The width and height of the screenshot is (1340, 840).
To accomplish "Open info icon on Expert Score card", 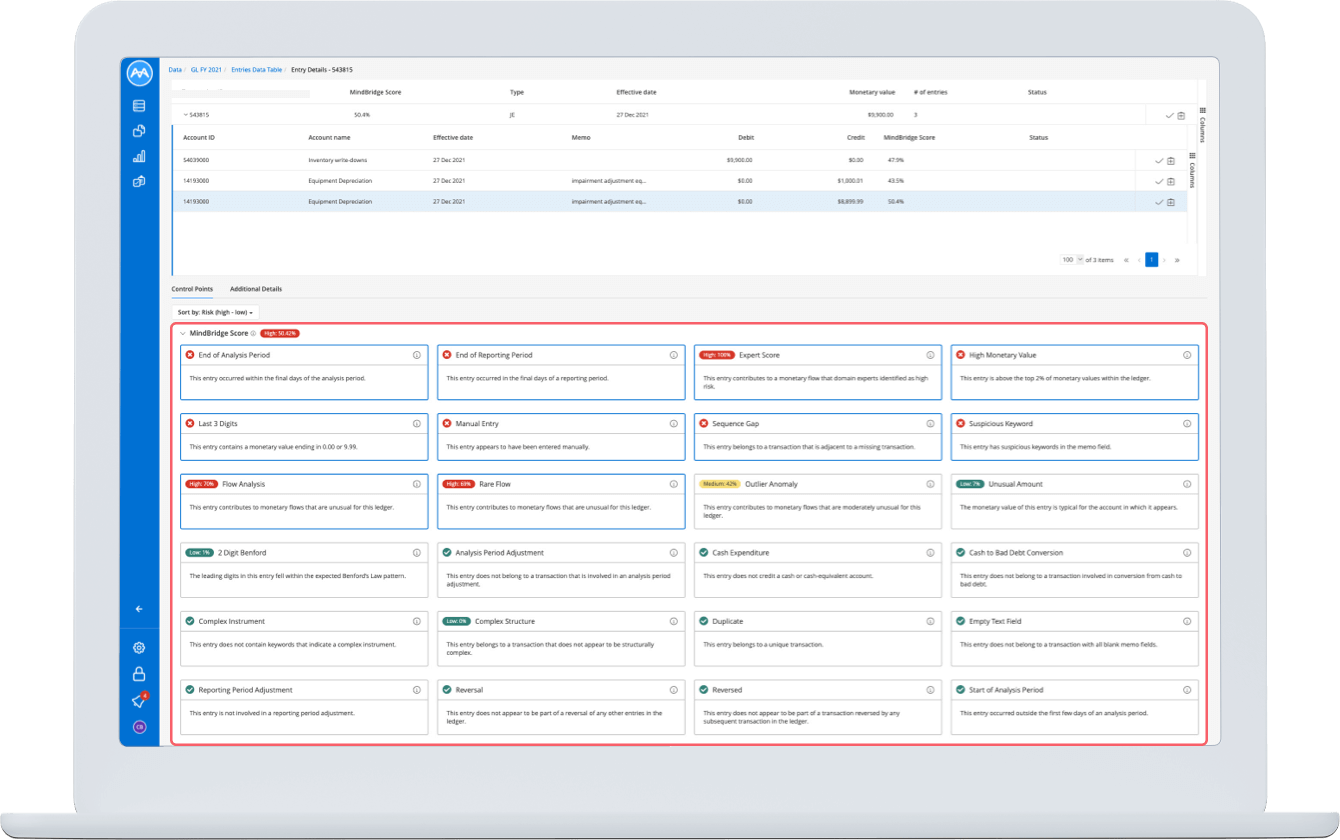I will tap(930, 355).
